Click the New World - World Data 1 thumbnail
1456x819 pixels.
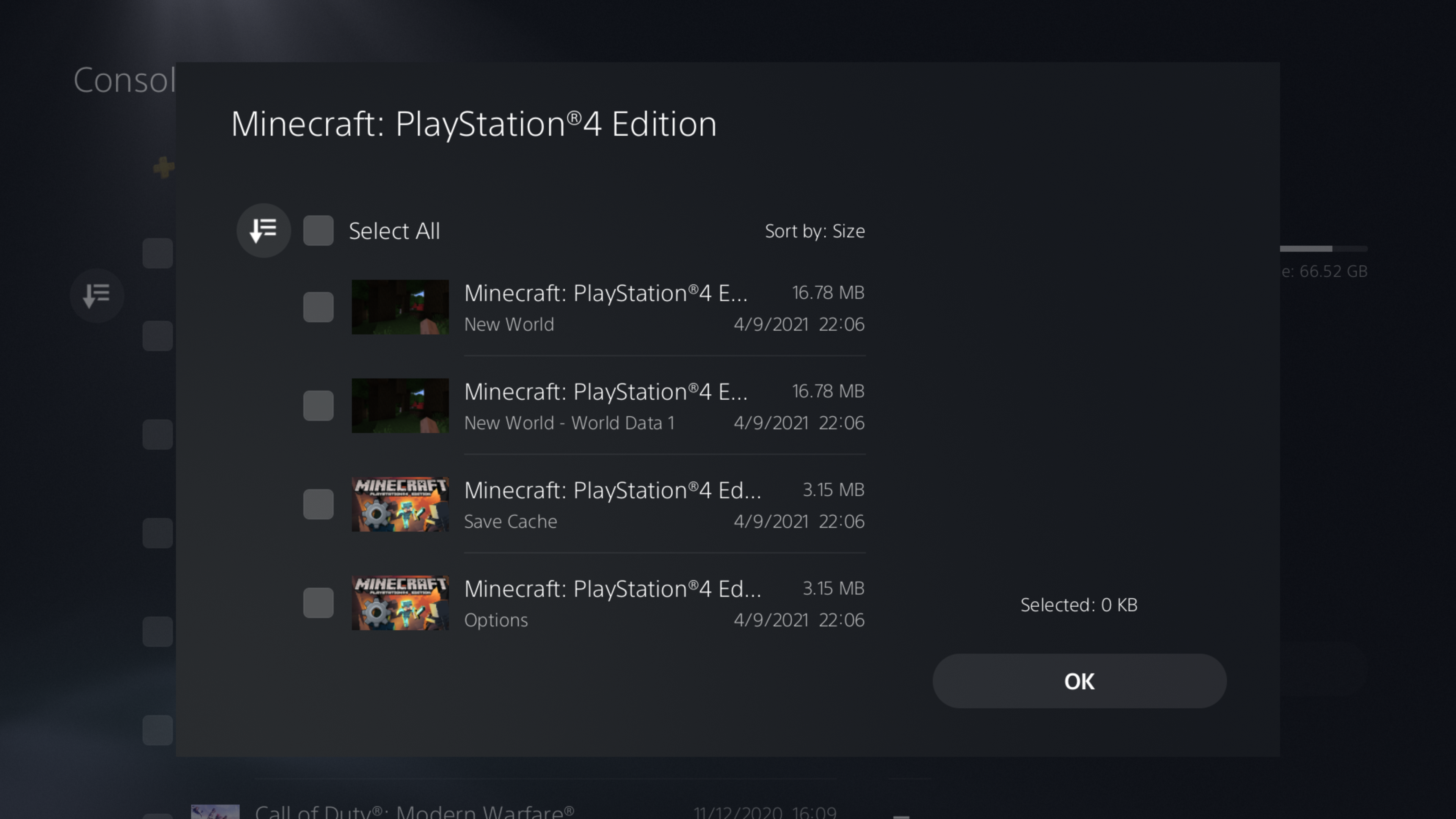(x=400, y=405)
